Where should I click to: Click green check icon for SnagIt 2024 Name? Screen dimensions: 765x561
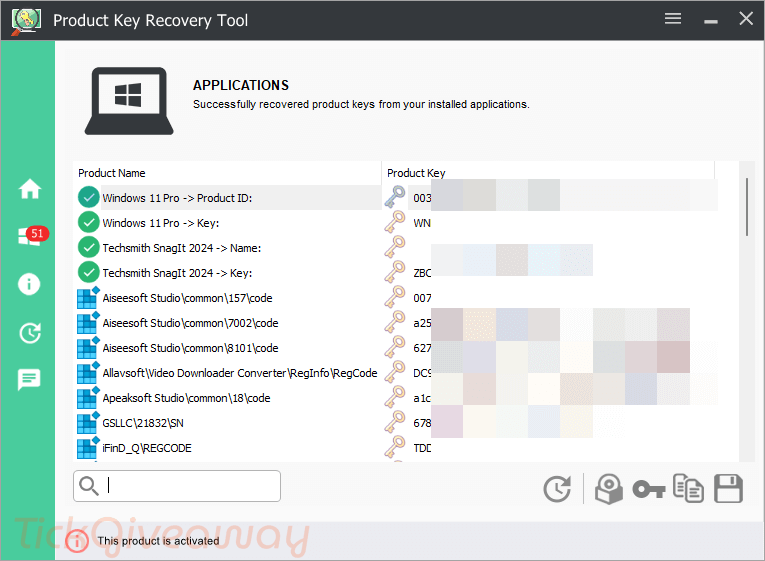[89, 248]
